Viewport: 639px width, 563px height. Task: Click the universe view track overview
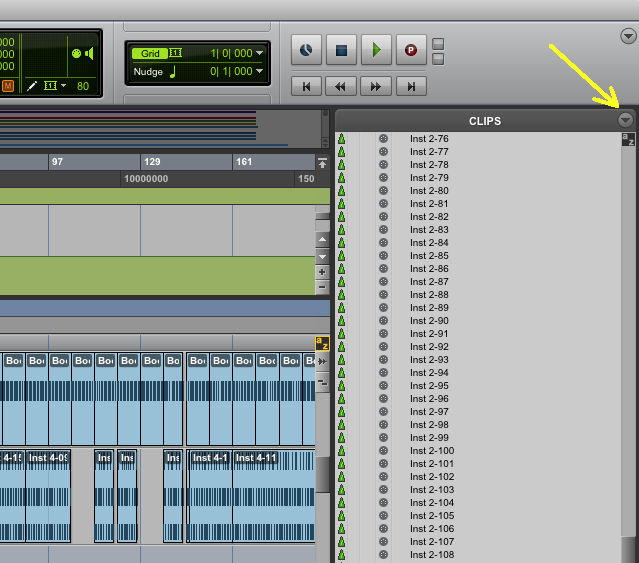[161, 129]
